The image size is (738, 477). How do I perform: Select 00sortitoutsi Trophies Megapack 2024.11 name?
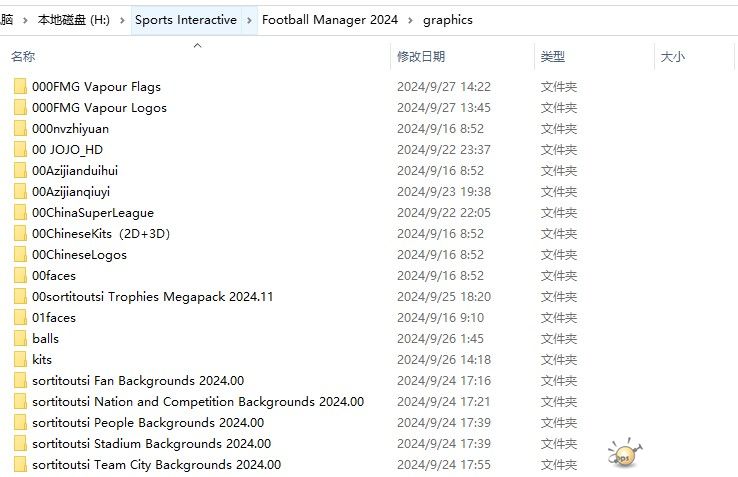152,297
